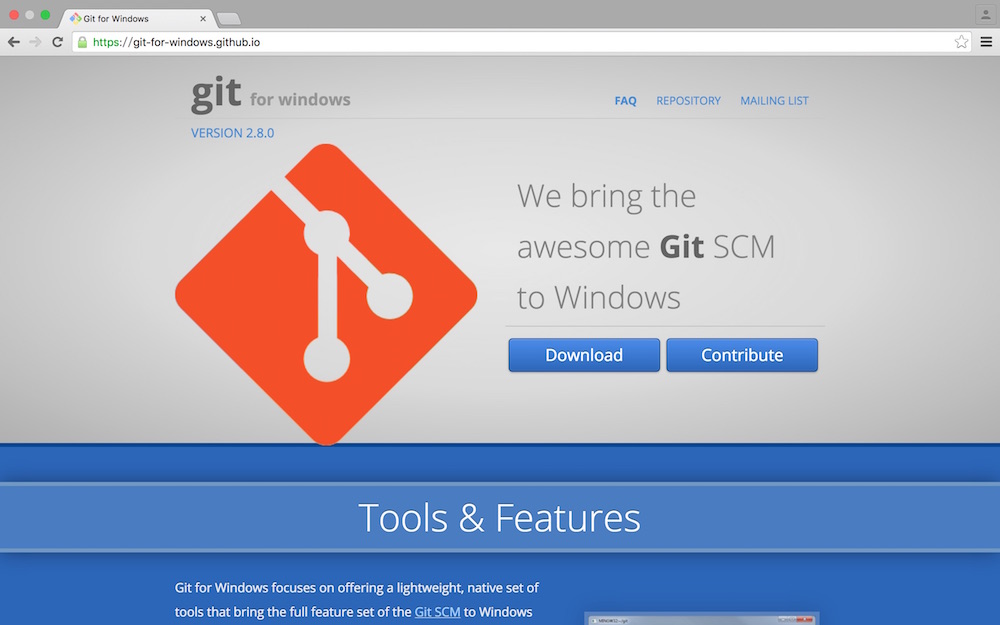The width and height of the screenshot is (1000, 625).
Task: Click the macOS green fullscreen window button
Action: click(x=45, y=15)
